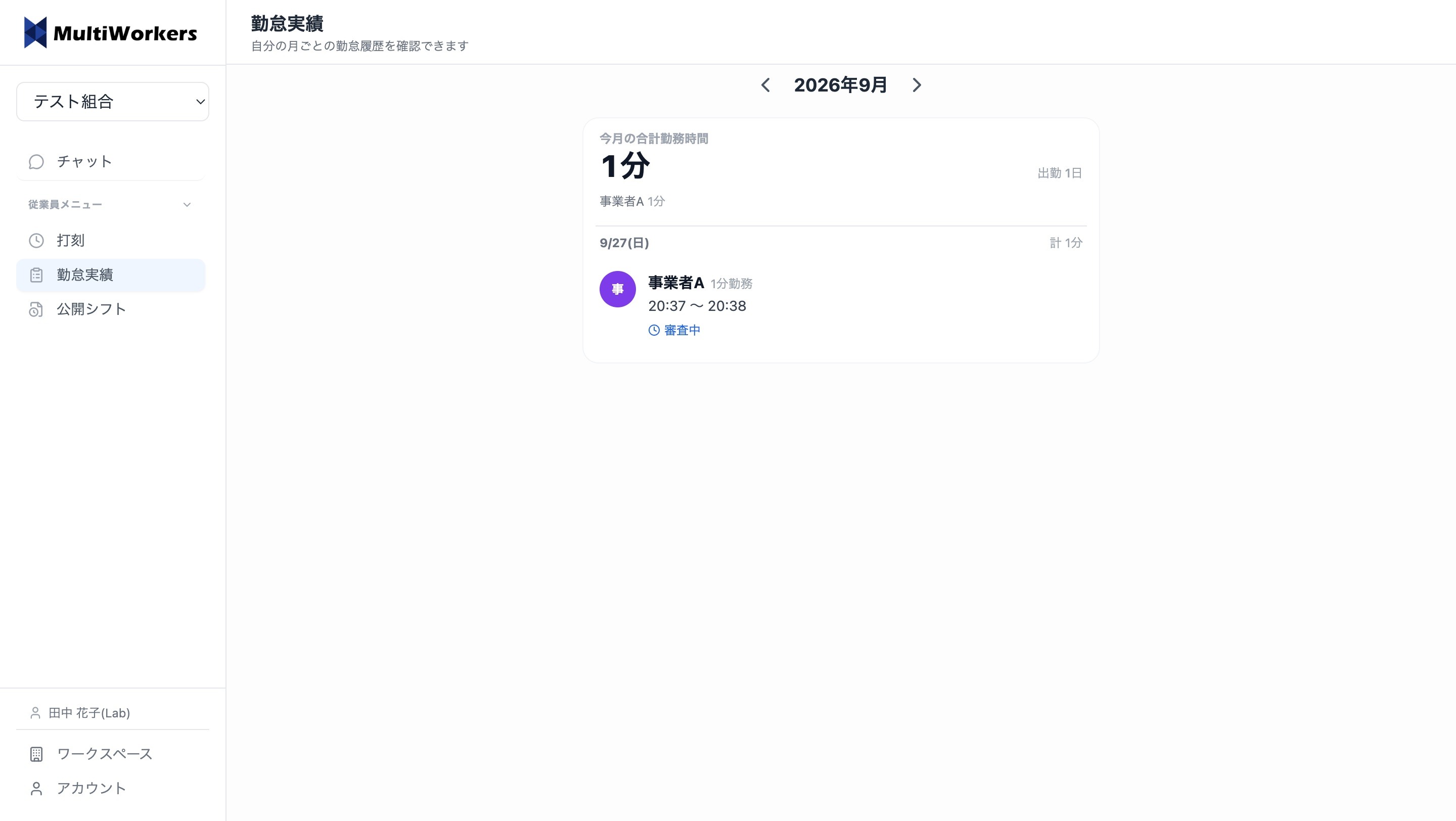Click the 勤怠実績 page title

coord(287,24)
